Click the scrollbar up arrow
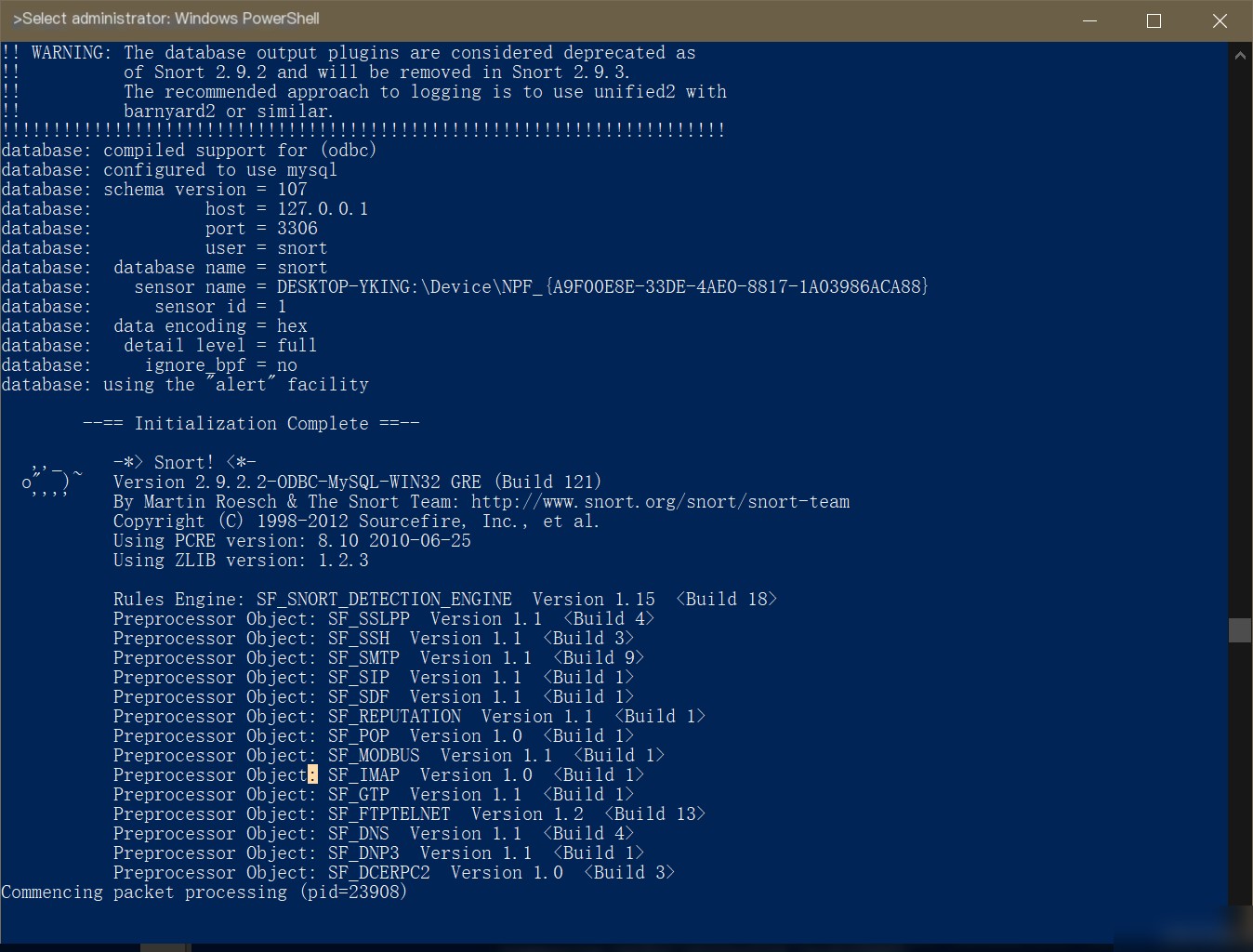1253x952 pixels. coord(1240,55)
